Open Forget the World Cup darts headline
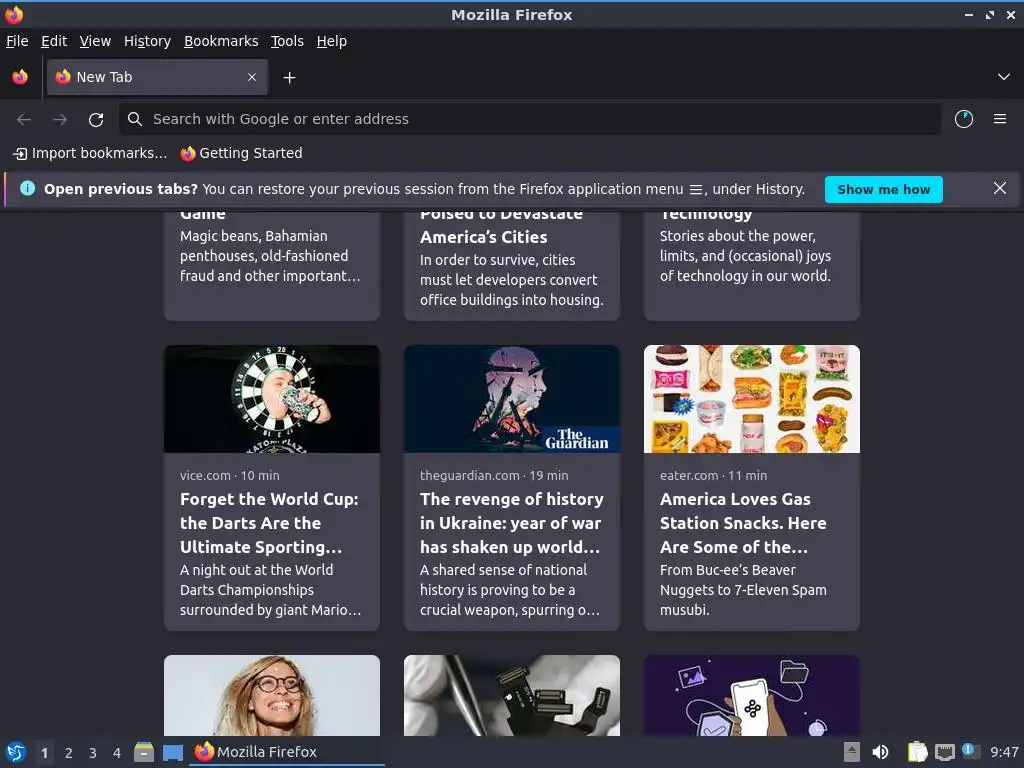 click(269, 523)
